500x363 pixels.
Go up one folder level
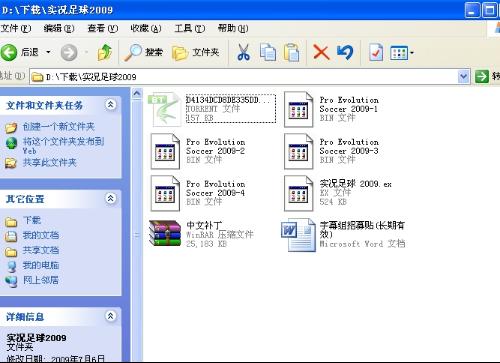point(105,52)
